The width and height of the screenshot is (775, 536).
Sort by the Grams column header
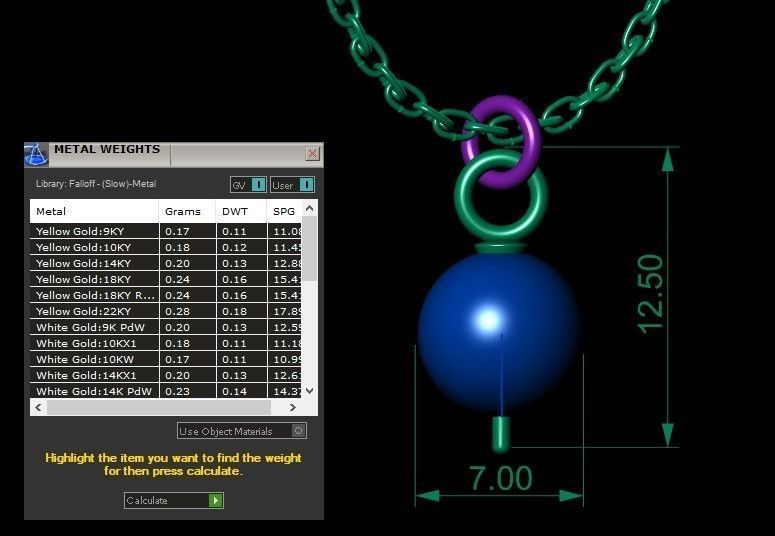pyautogui.click(x=187, y=211)
